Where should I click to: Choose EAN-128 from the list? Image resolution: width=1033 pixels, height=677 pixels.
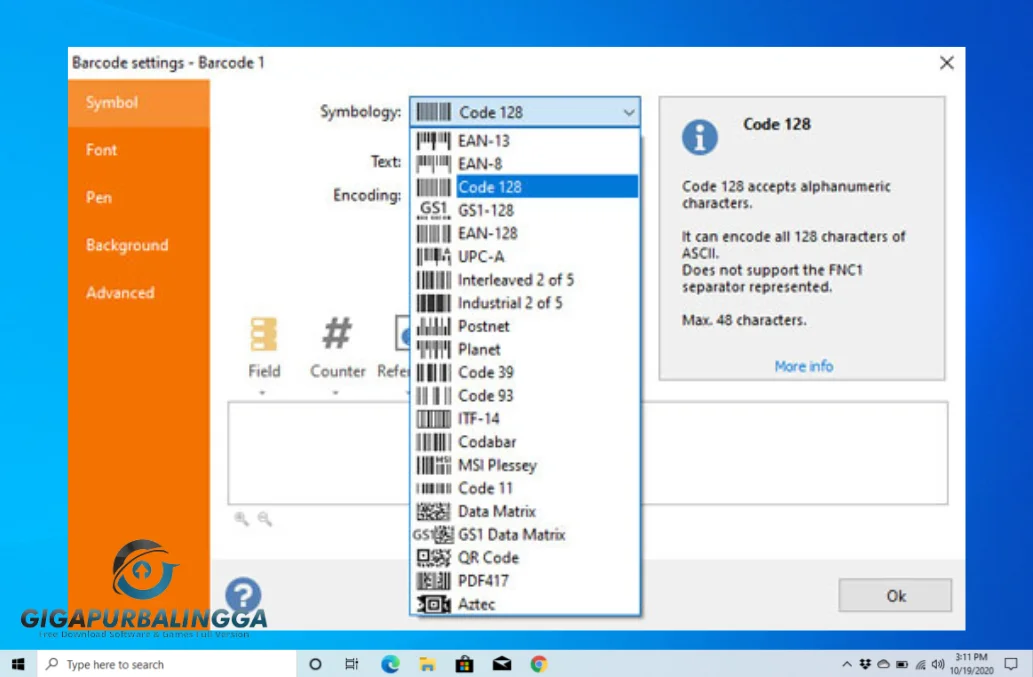524,233
